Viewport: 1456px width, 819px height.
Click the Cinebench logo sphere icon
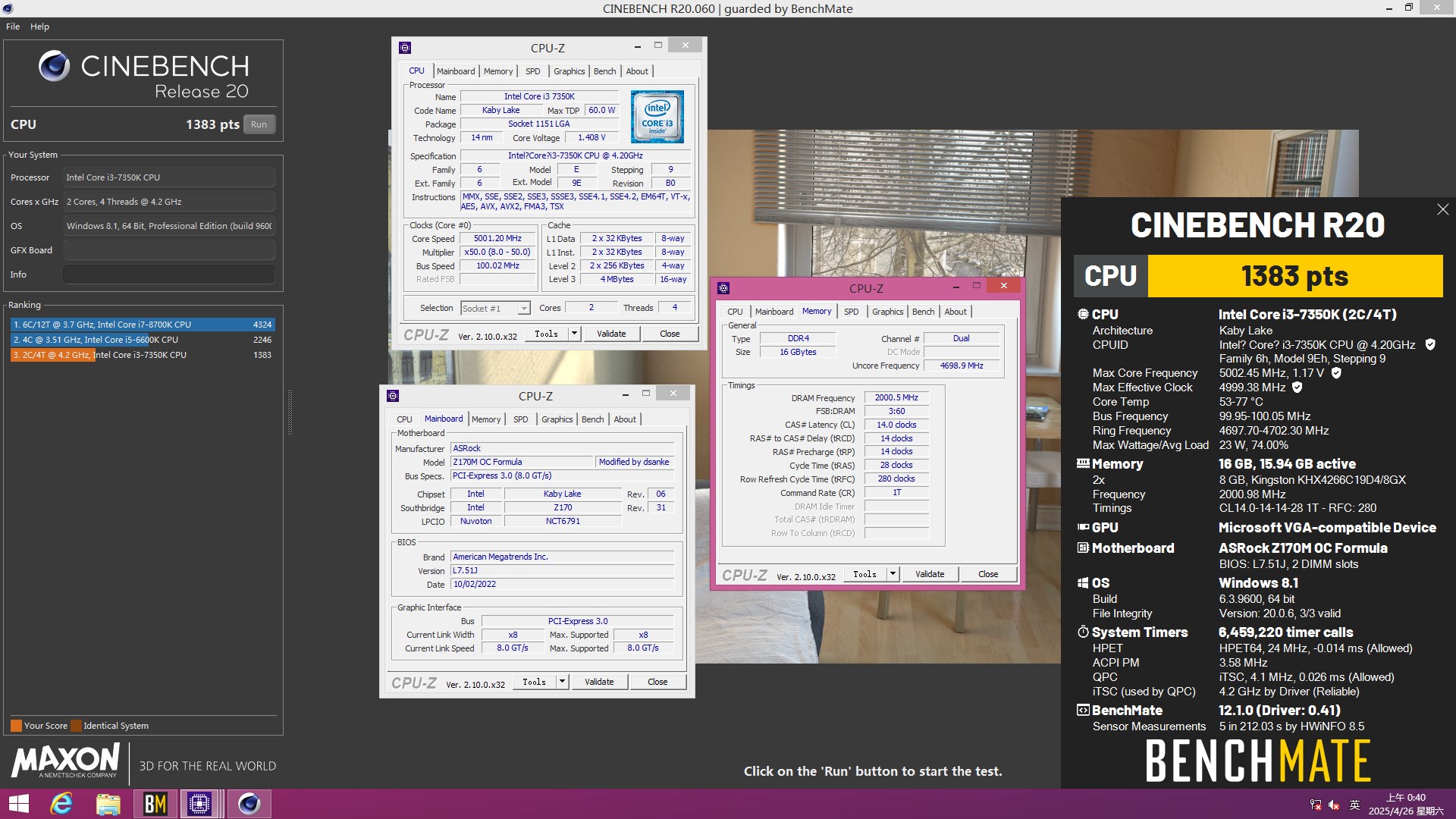[x=54, y=67]
